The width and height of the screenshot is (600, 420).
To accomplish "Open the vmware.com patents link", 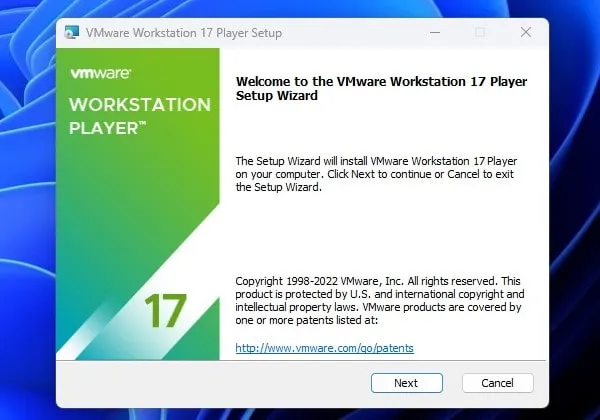I will [x=324, y=348].
